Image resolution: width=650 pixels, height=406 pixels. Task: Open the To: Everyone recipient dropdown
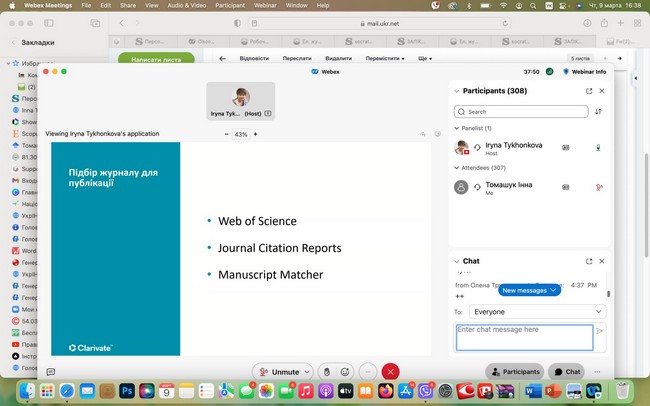[538, 311]
